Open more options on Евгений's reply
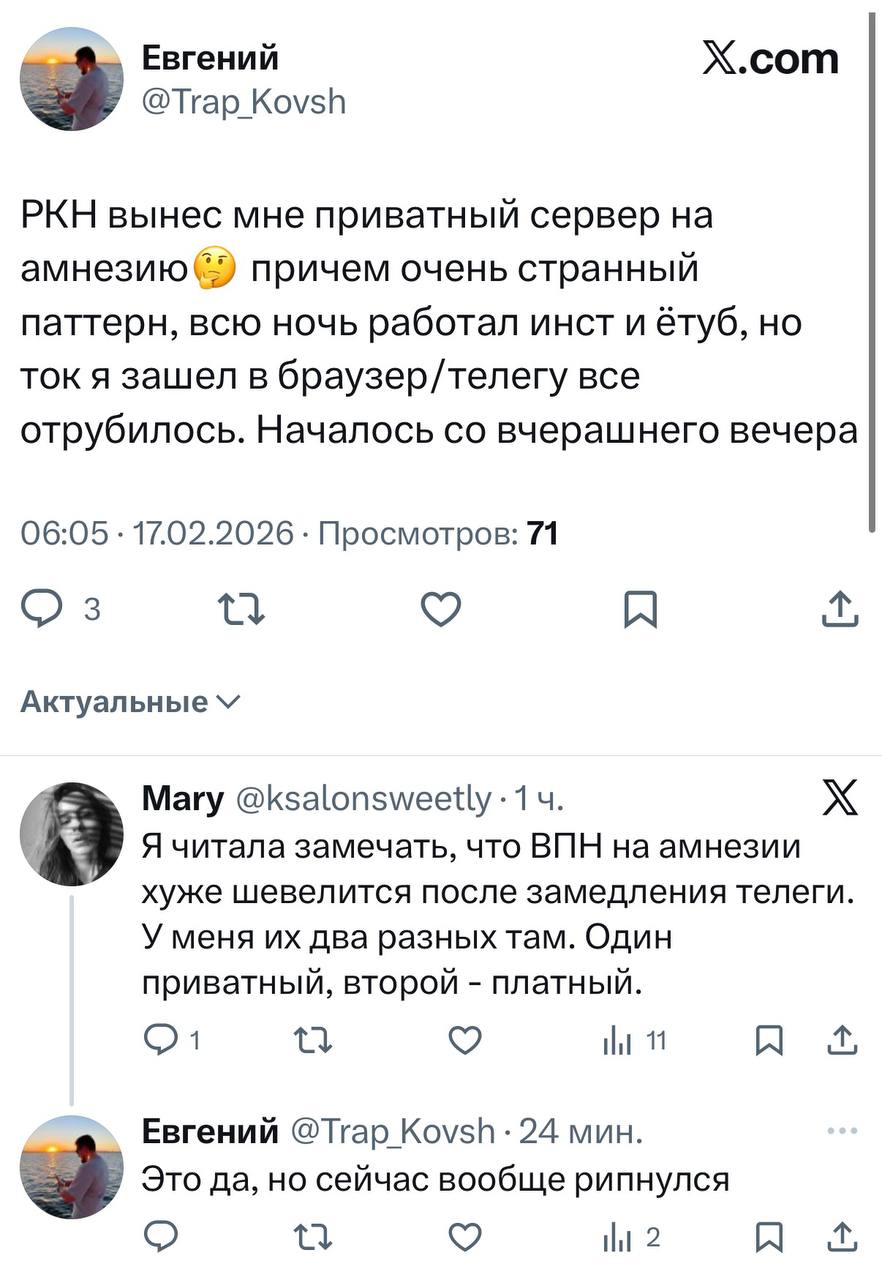The image size is (882, 1280). pos(842,1131)
